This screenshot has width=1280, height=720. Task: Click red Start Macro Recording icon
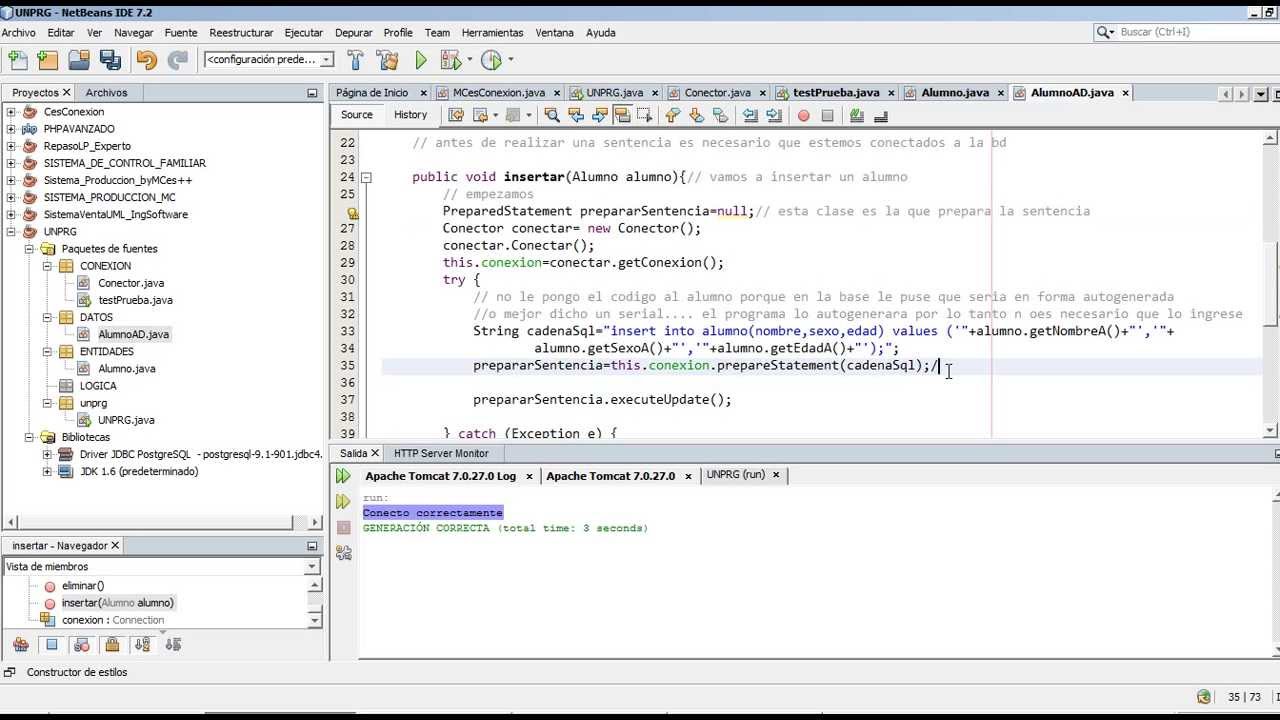pos(803,116)
